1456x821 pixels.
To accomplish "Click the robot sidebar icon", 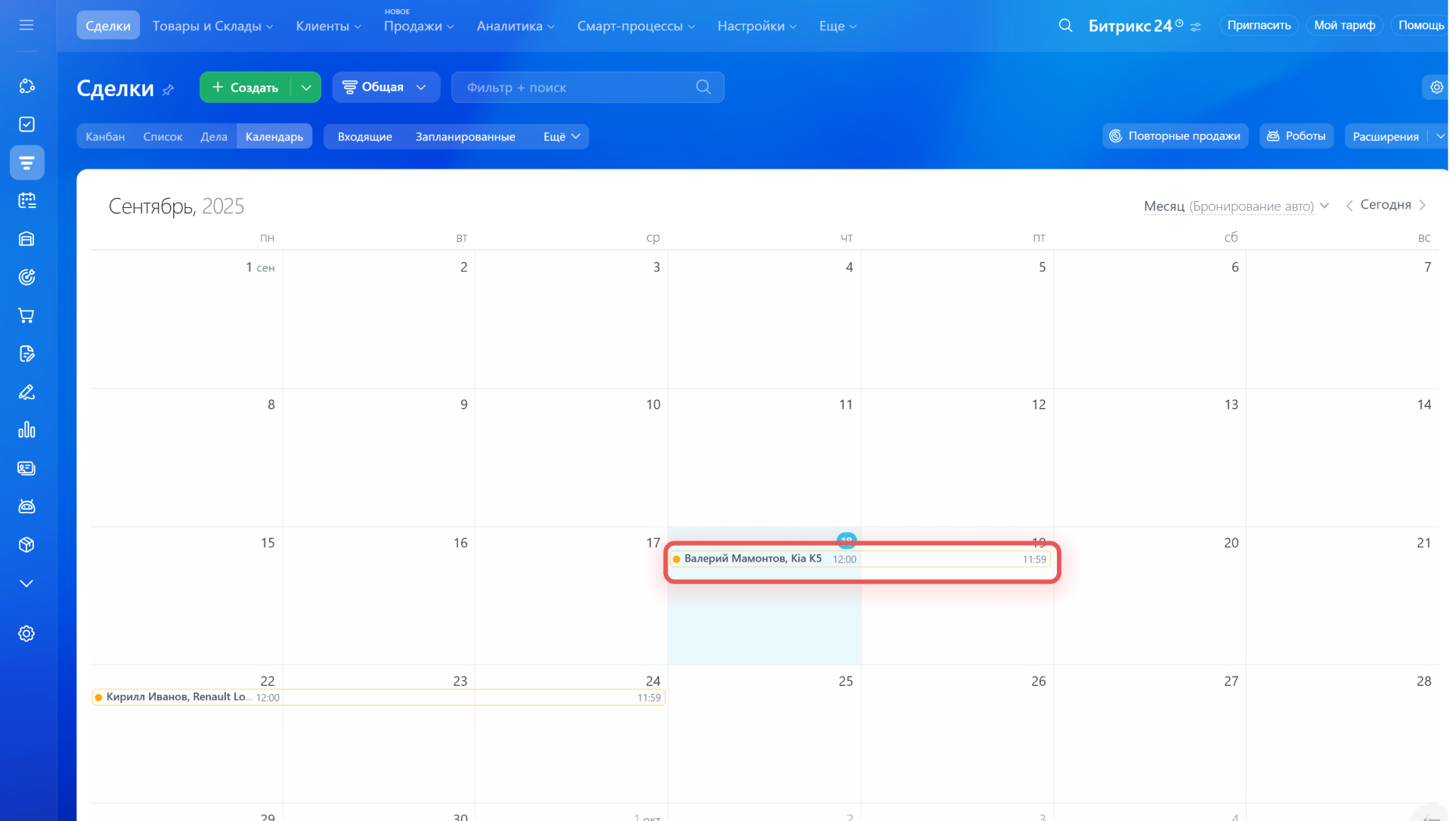I will (26, 507).
